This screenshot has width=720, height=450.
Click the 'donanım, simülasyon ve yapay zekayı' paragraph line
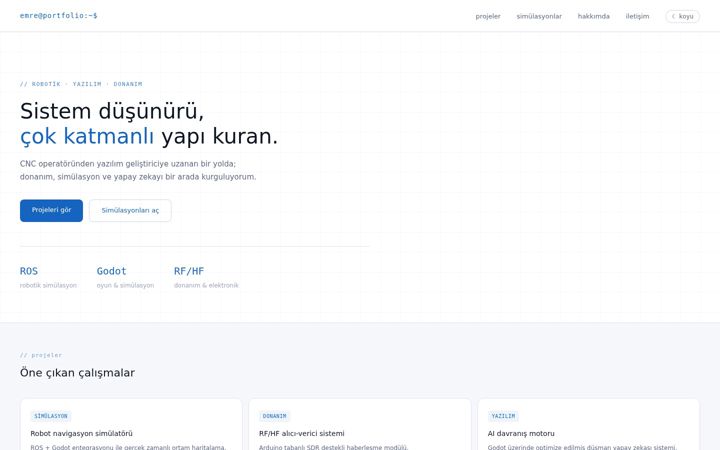coord(138,177)
